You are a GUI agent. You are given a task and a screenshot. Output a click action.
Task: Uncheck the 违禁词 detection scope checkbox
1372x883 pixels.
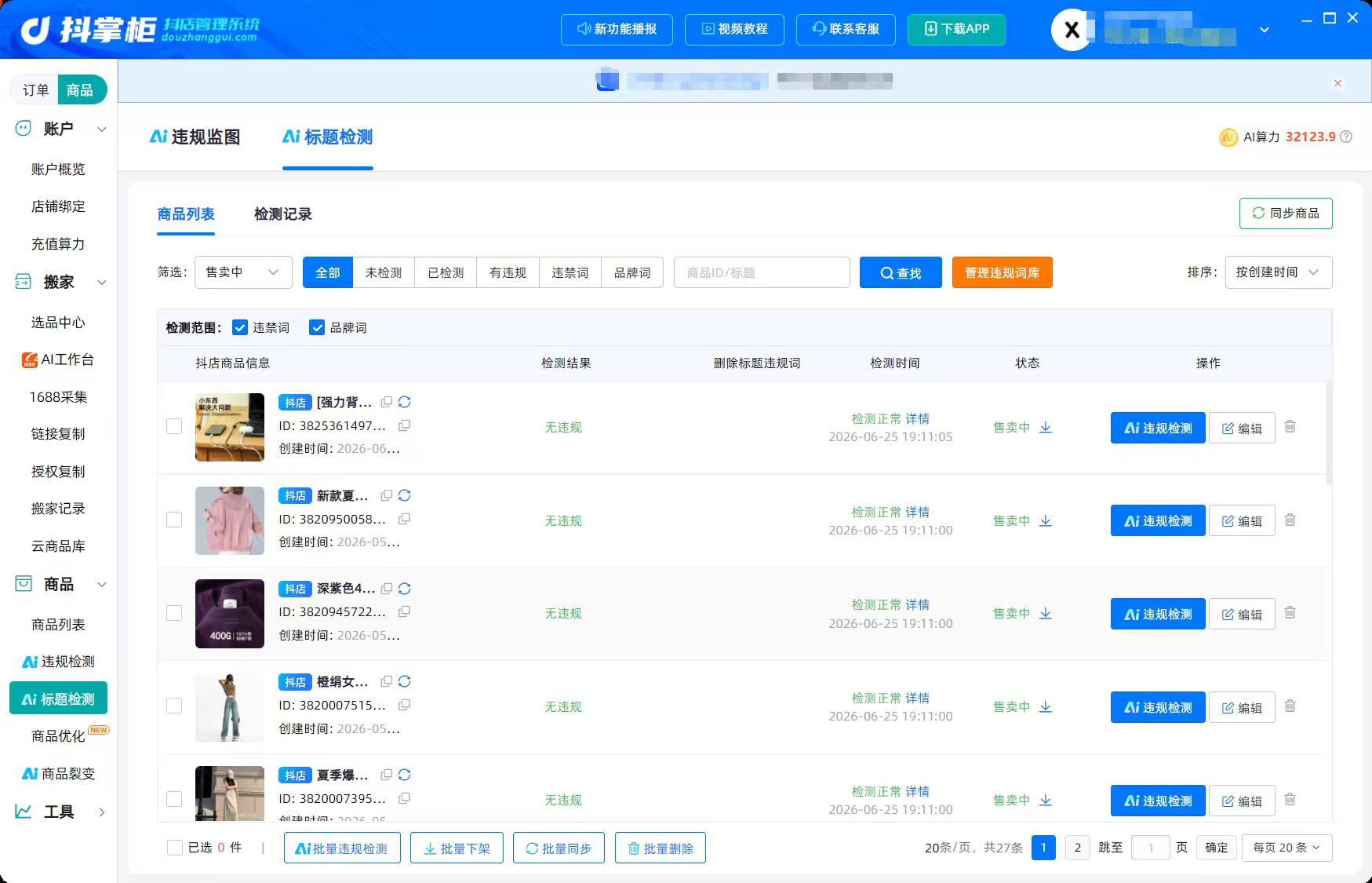[x=240, y=327]
